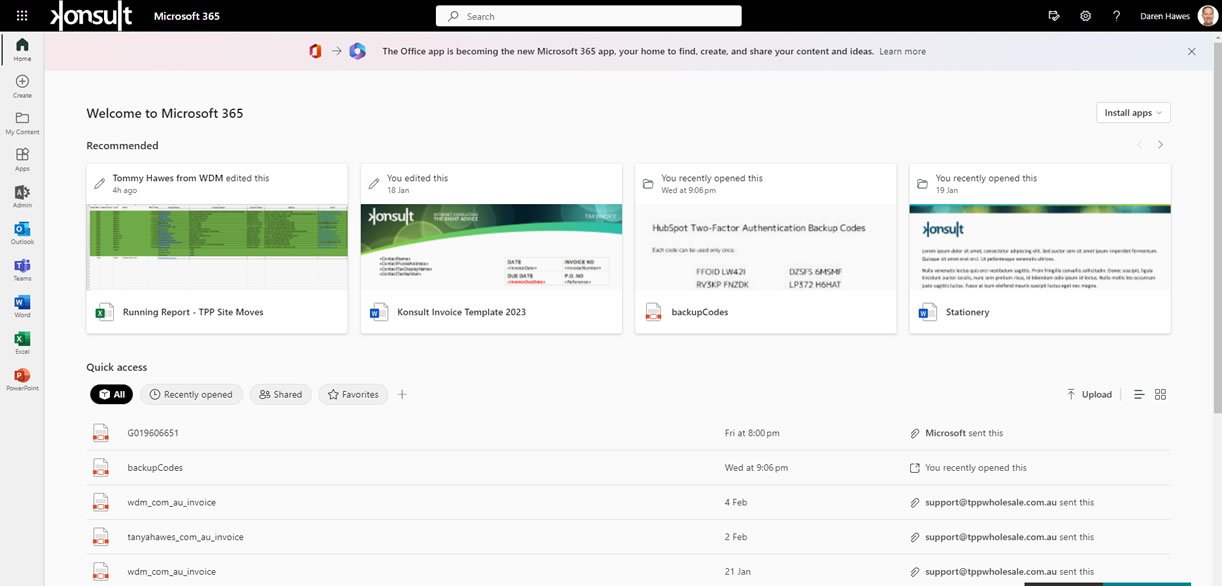The image size is (1222, 586).
Task: Open Word in the sidebar
Action: pyautogui.click(x=22, y=306)
